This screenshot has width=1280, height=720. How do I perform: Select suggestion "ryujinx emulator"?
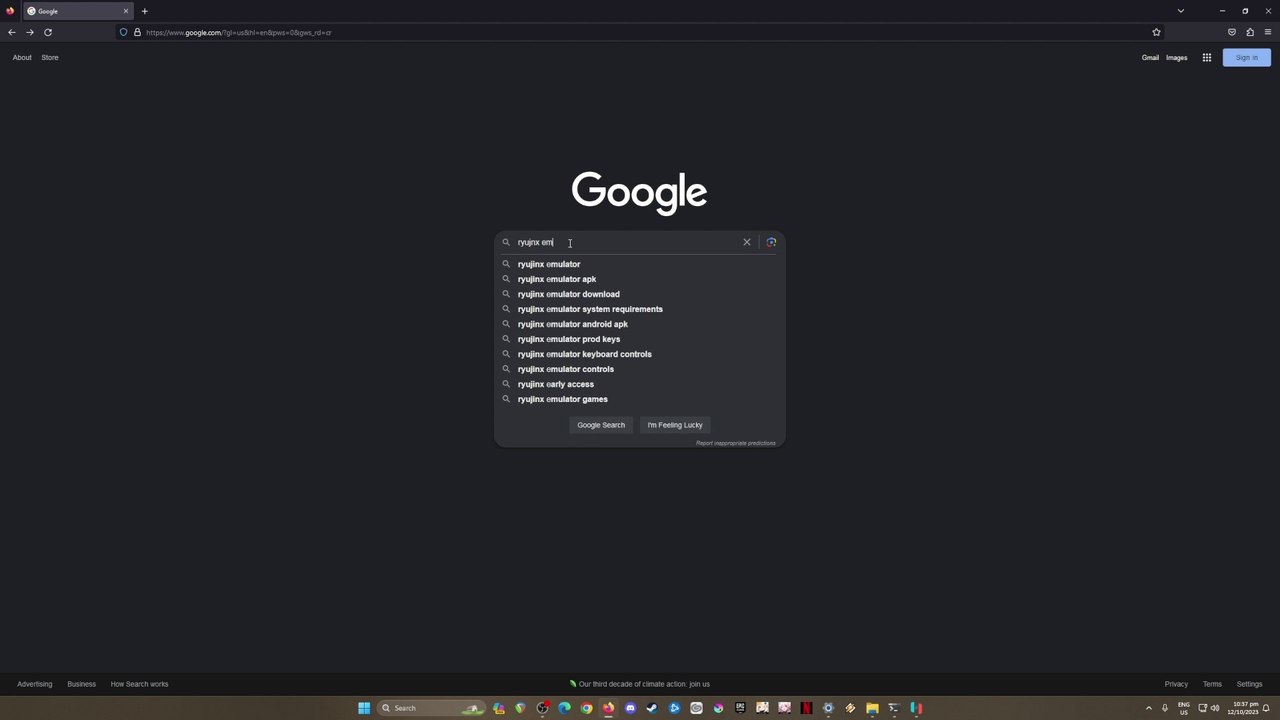click(640, 264)
